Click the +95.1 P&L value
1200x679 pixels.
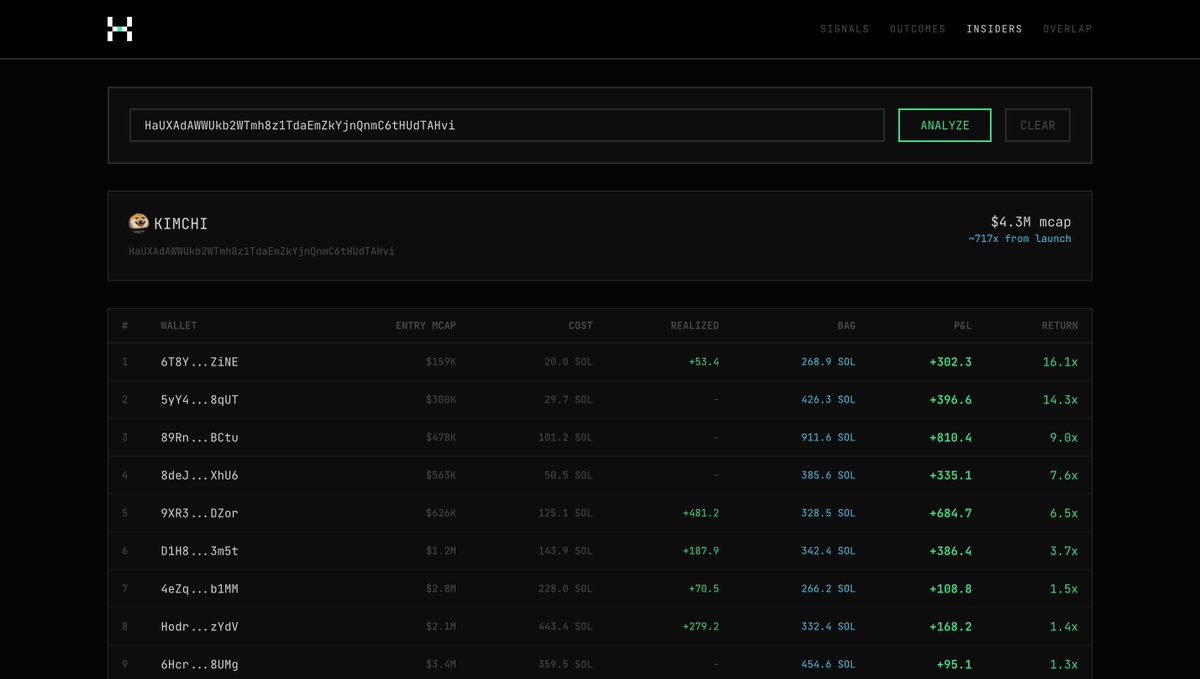pos(954,665)
